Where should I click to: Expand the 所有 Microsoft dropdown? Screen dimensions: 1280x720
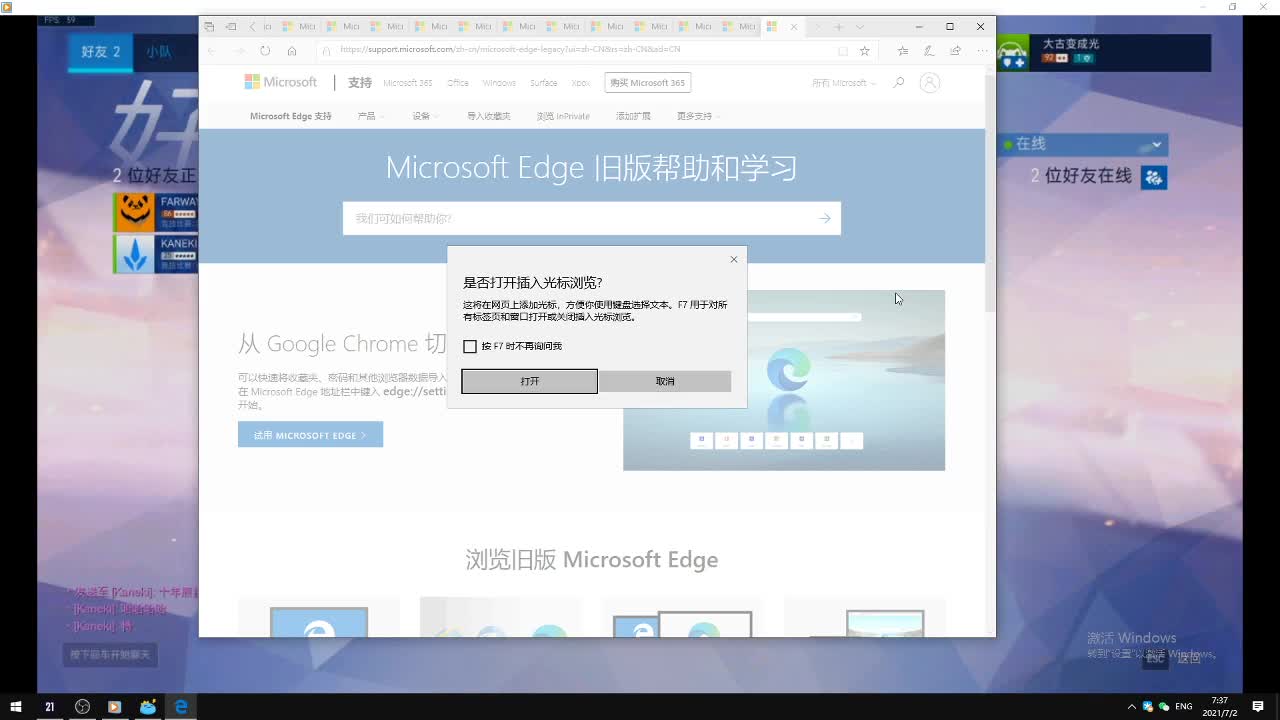(844, 83)
